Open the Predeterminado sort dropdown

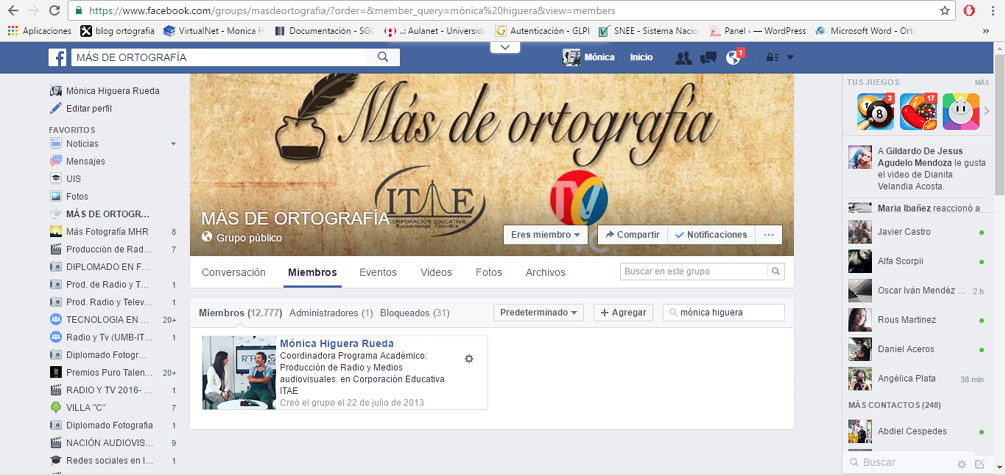click(x=538, y=313)
